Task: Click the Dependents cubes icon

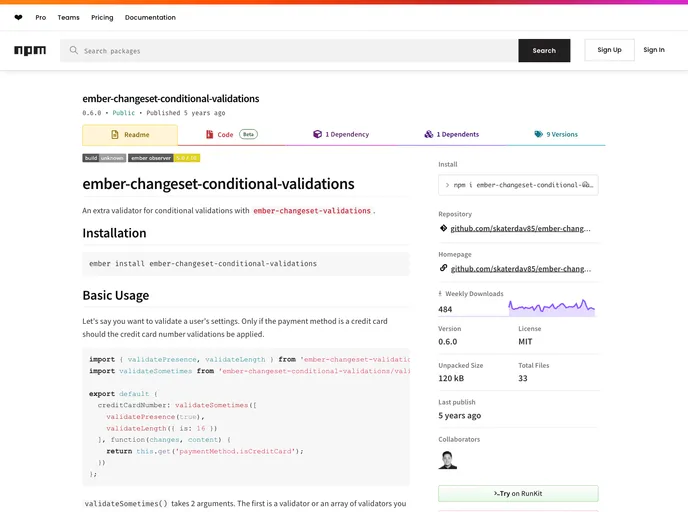Action: click(x=429, y=134)
